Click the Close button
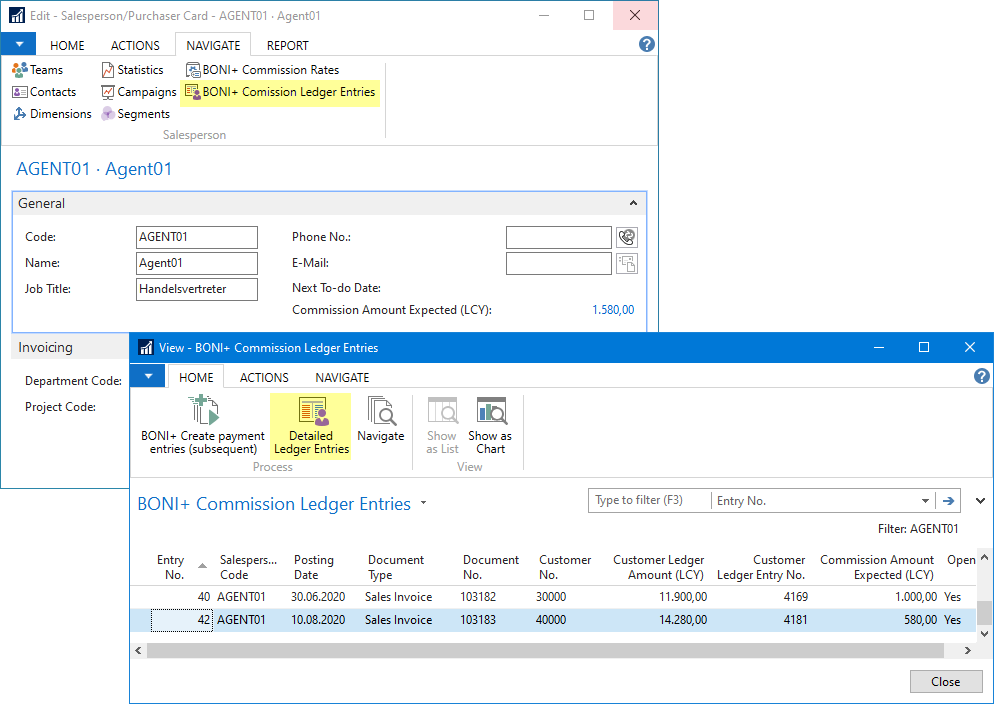 tap(945, 682)
